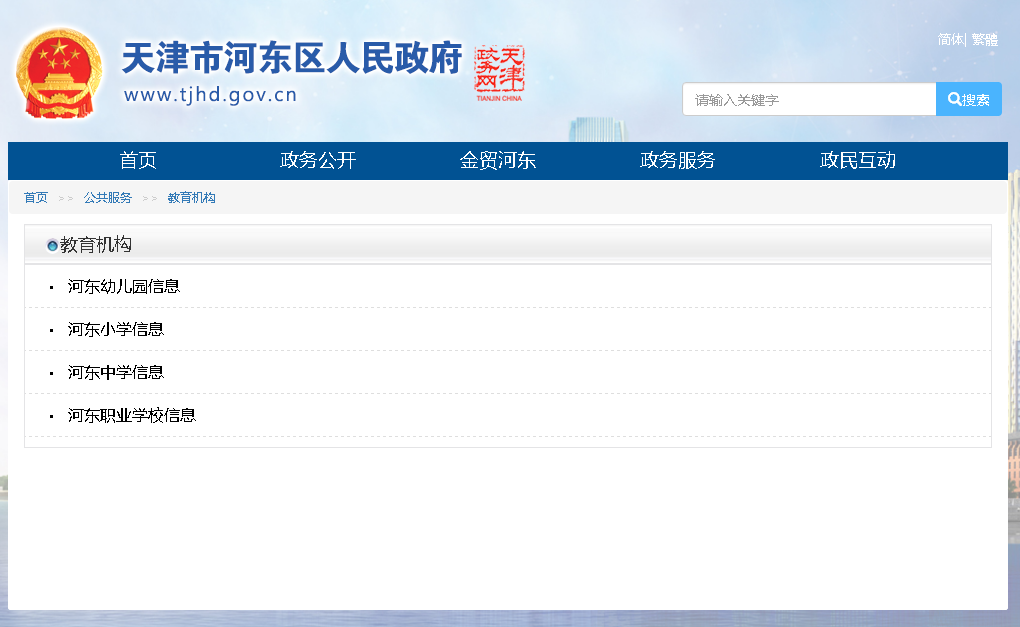Click 首页 in the breadcrumb trail
The width and height of the screenshot is (1020, 627).
(36, 198)
